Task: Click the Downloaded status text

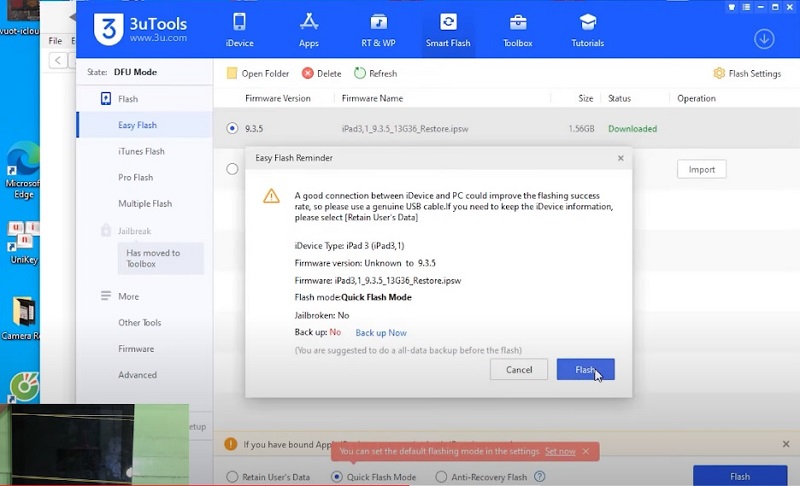Action: pyautogui.click(x=632, y=129)
